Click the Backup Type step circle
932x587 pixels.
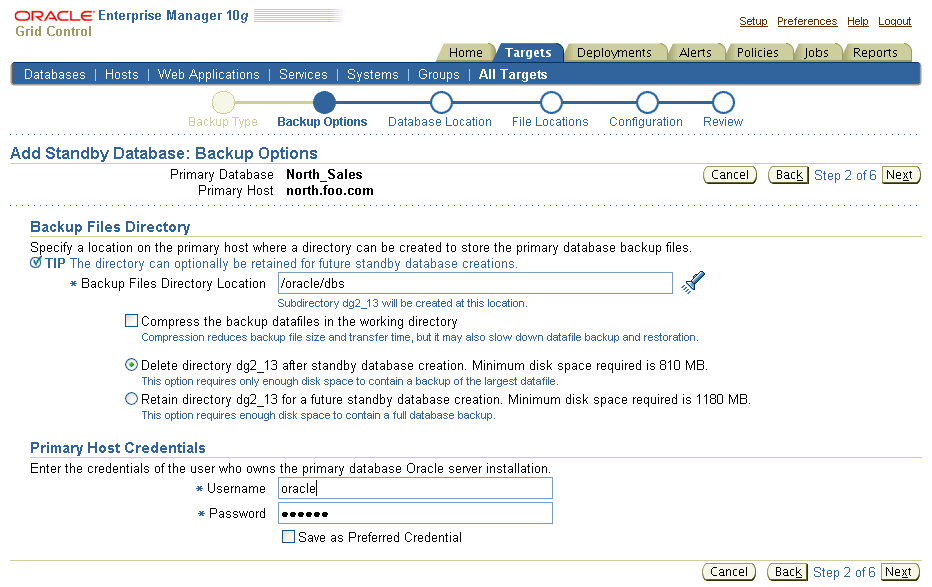221,101
